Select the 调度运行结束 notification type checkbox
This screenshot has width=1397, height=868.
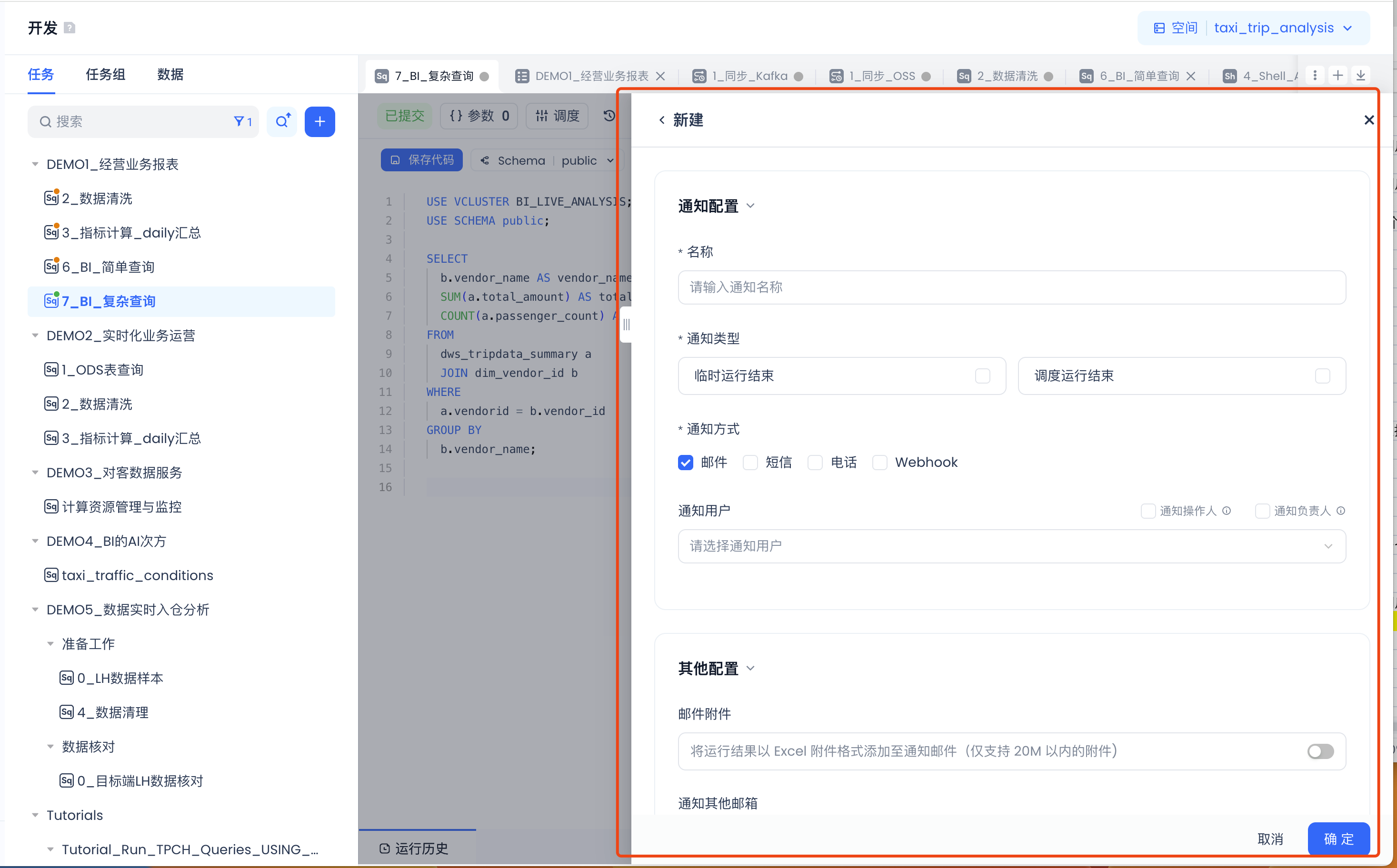click(1322, 376)
